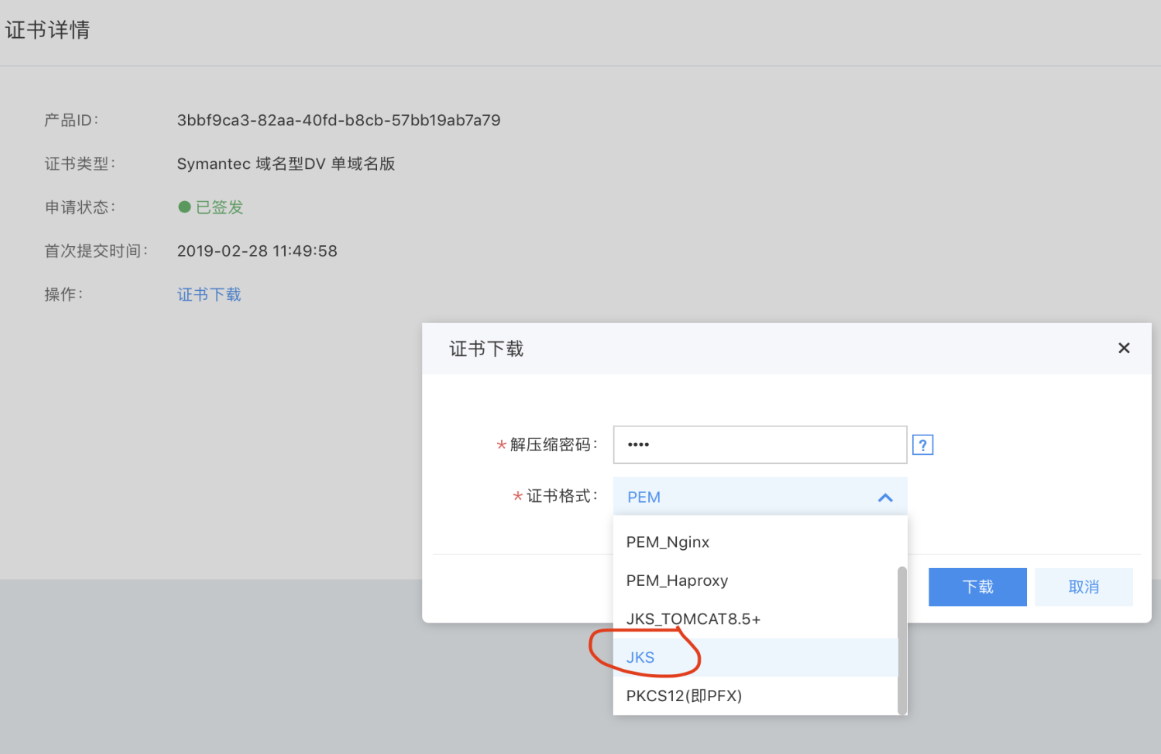Select the circled JKS option
1161x754 pixels.
[x=641, y=658]
